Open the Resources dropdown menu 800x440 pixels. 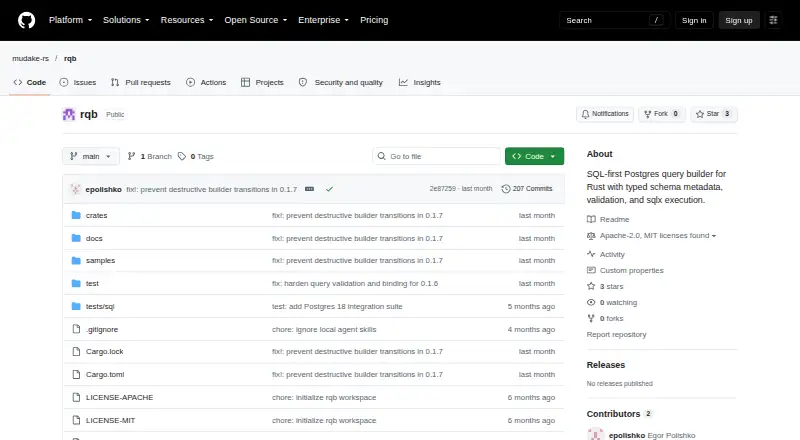click(x=187, y=20)
